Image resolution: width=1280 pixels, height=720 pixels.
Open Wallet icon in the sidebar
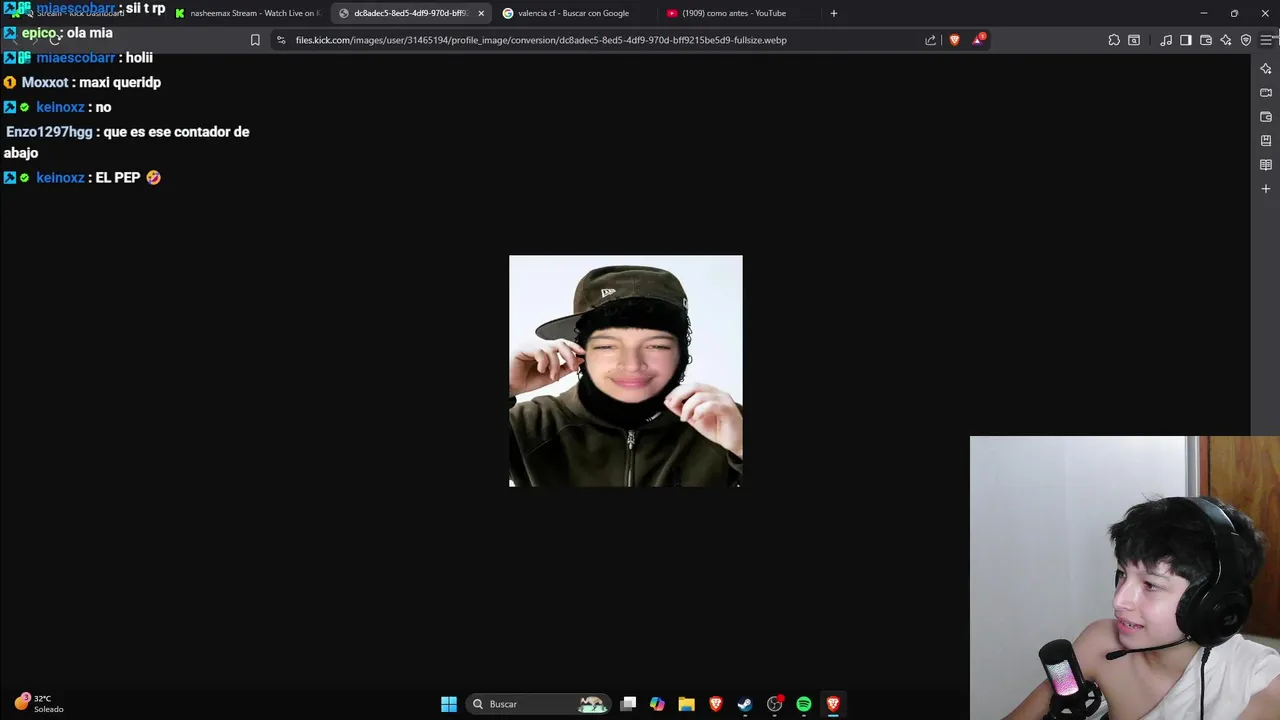(x=1266, y=117)
